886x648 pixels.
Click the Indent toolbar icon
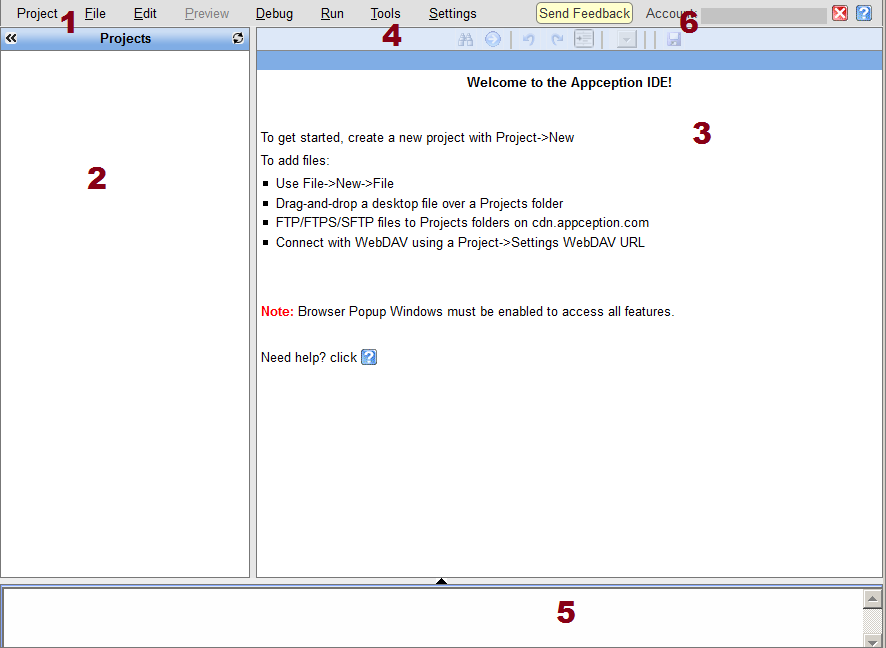point(584,39)
